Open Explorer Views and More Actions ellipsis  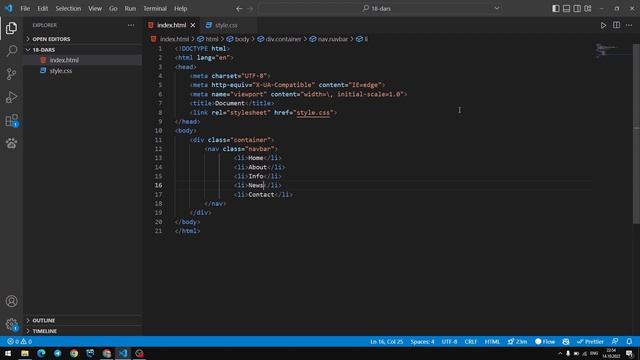tap(131, 25)
